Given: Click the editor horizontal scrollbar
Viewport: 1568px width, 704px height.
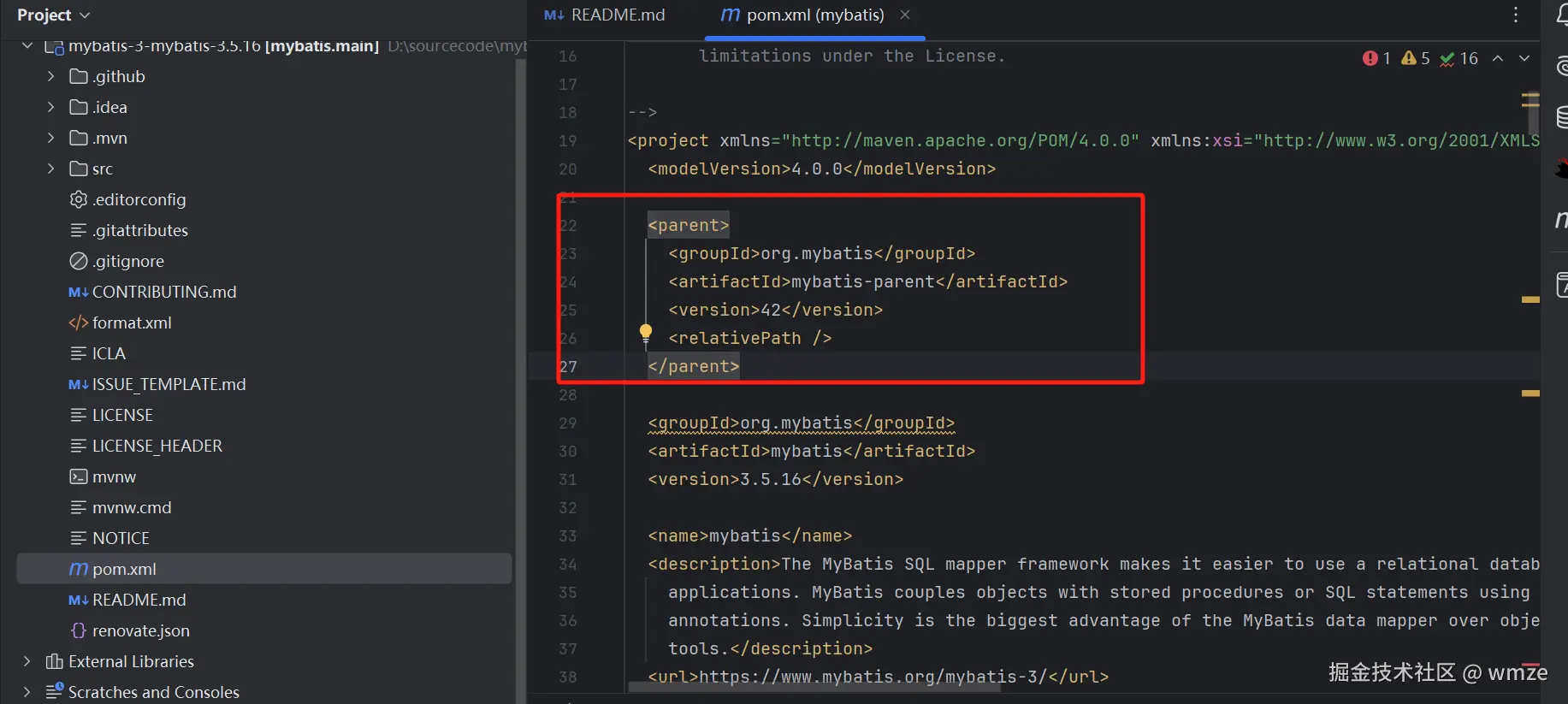Looking at the screenshot, I should (x=814, y=687).
